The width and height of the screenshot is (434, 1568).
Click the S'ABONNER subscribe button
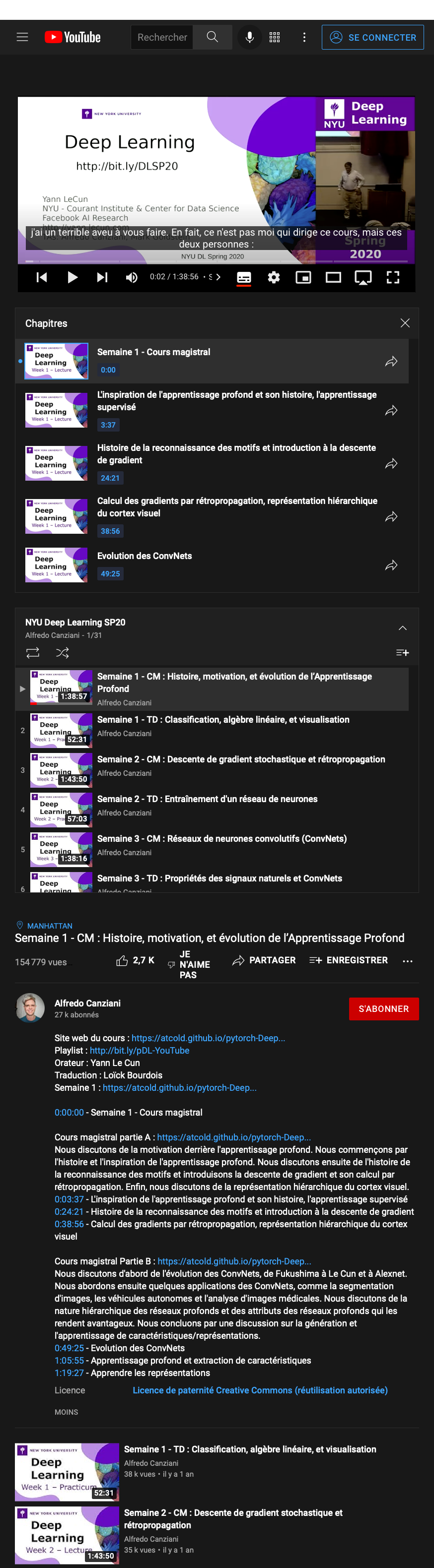pyautogui.click(x=383, y=1008)
